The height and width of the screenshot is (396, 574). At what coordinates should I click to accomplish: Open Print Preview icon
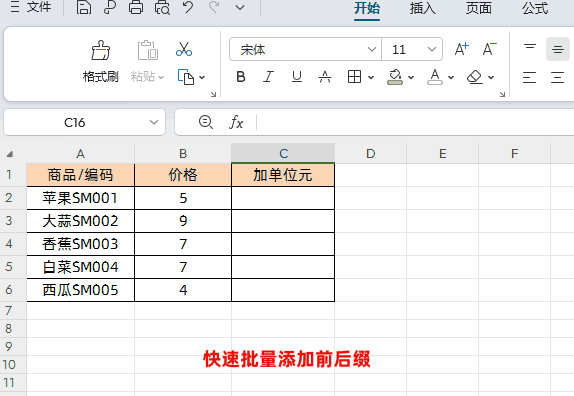click(162, 7)
